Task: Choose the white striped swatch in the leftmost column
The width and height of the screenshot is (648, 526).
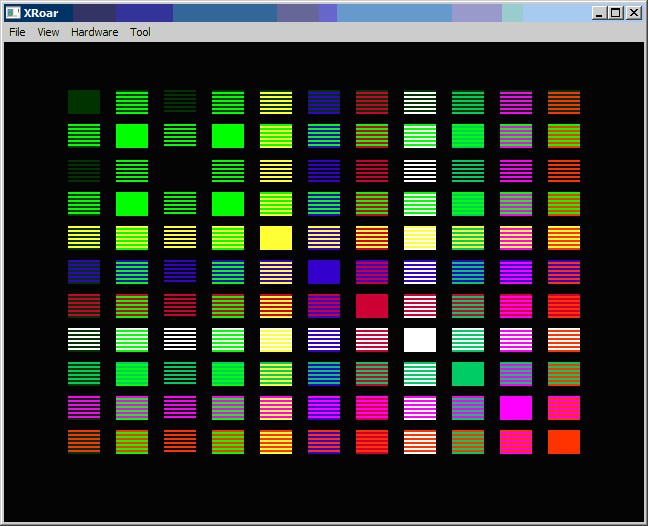Action: tap(84, 340)
